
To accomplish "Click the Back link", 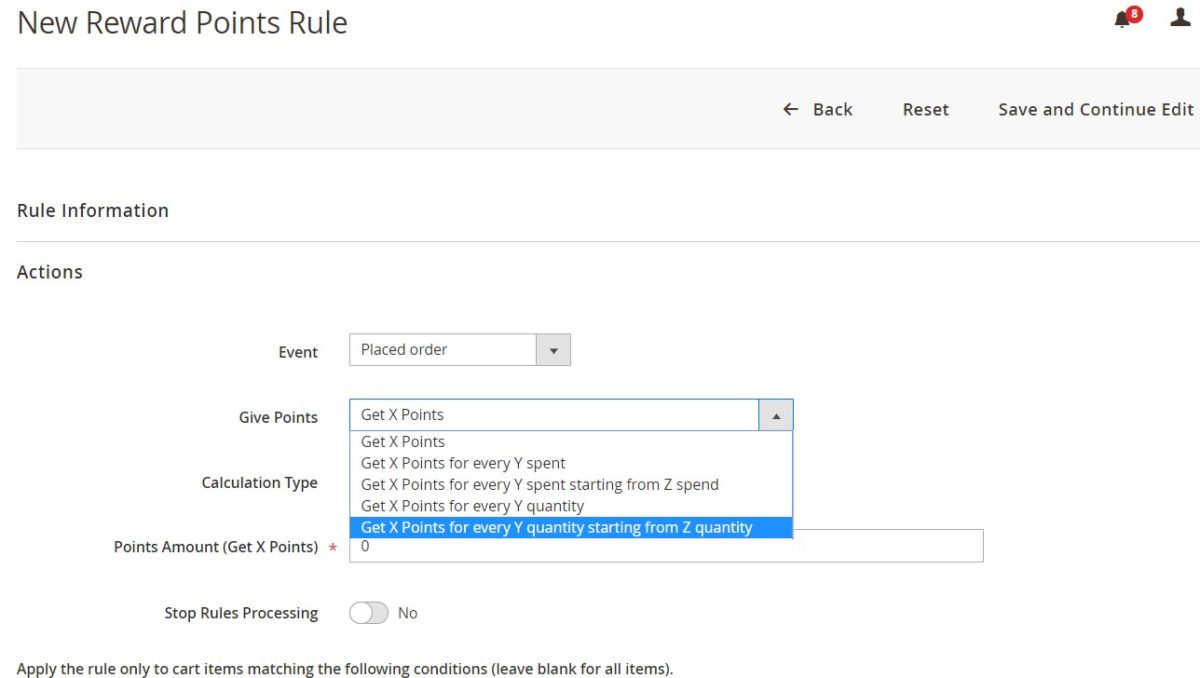I will click(834, 109).
